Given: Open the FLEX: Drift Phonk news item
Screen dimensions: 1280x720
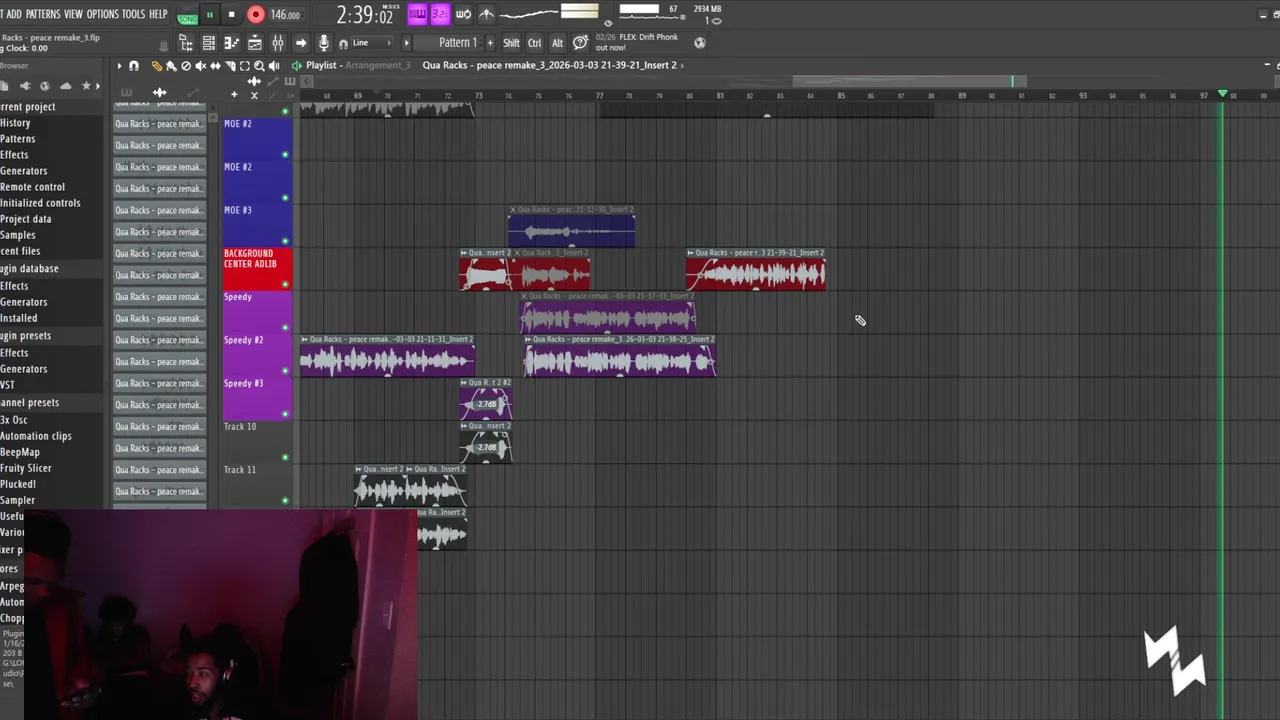Looking at the screenshot, I should coord(637,42).
